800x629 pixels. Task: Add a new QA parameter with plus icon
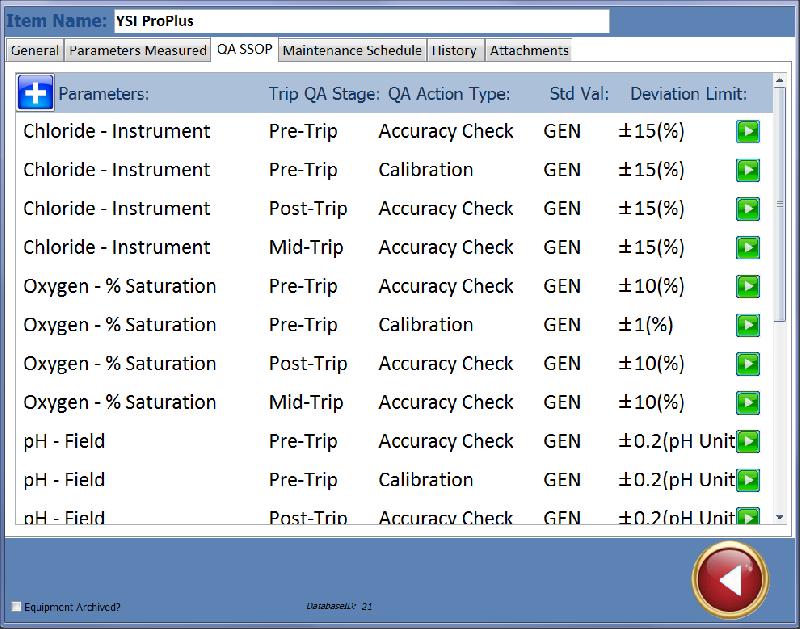[x=35, y=92]
